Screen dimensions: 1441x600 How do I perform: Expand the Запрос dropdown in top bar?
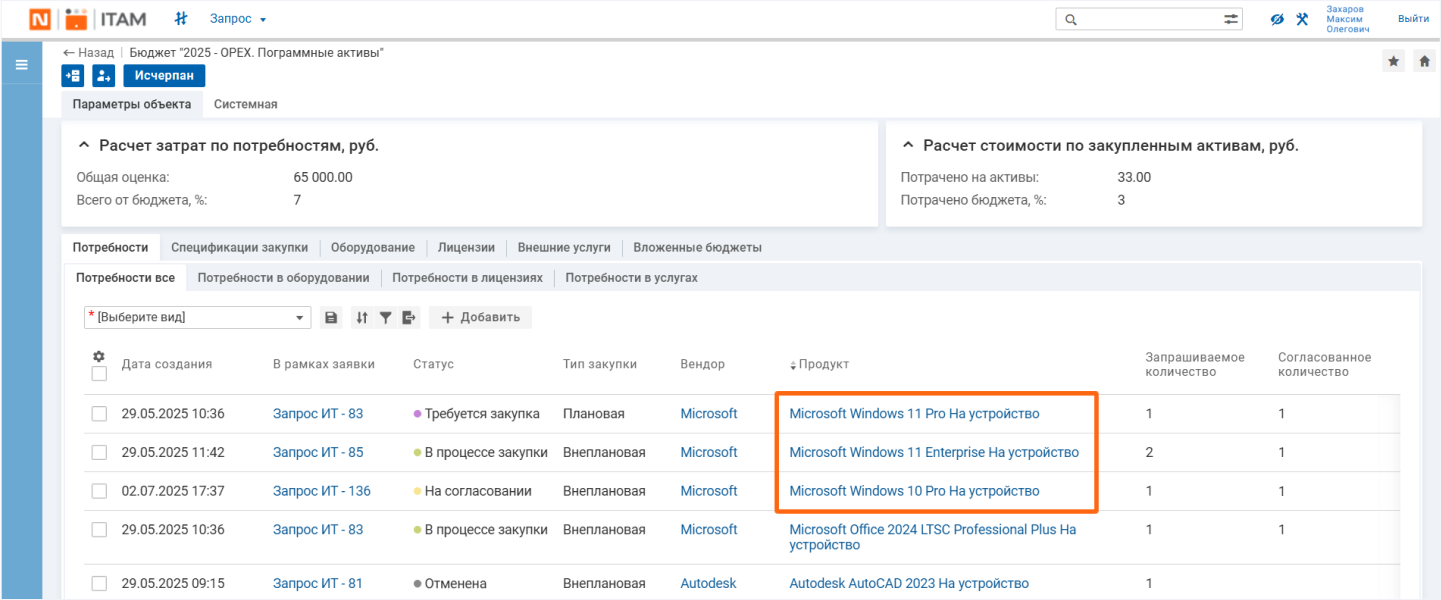[238, 19]
